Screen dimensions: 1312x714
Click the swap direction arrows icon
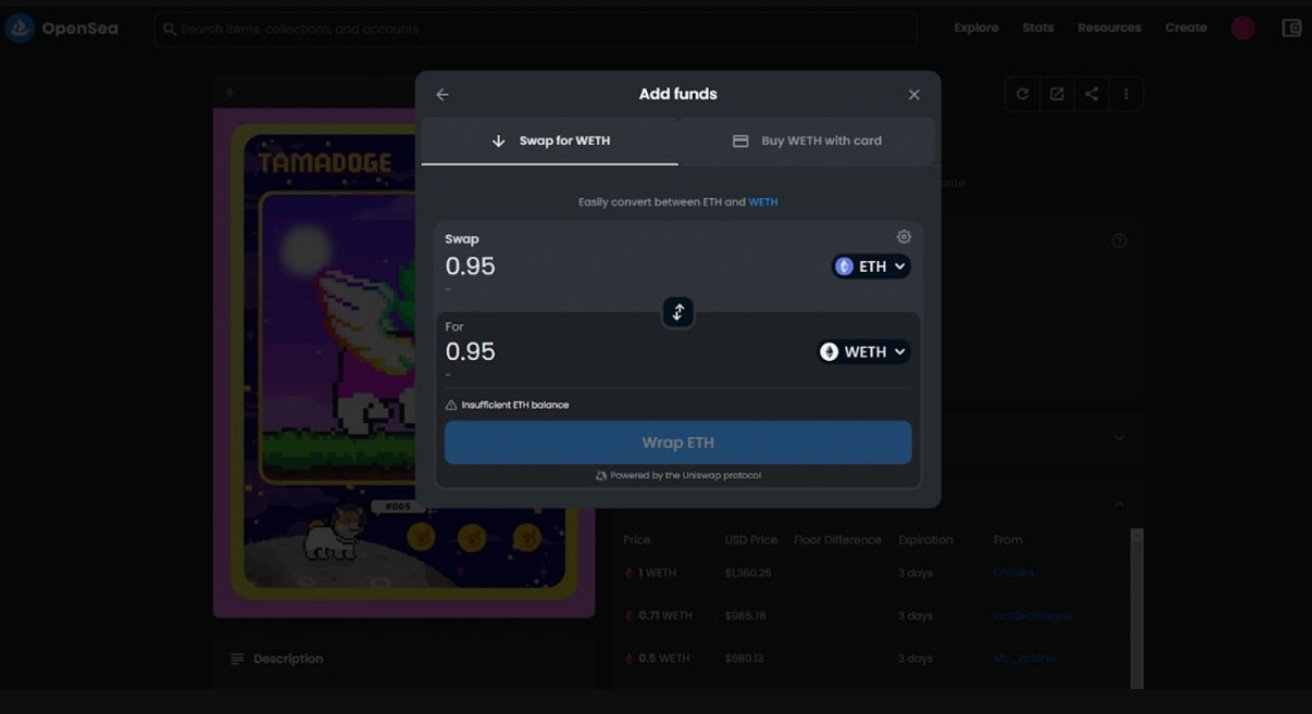(678, 312)
